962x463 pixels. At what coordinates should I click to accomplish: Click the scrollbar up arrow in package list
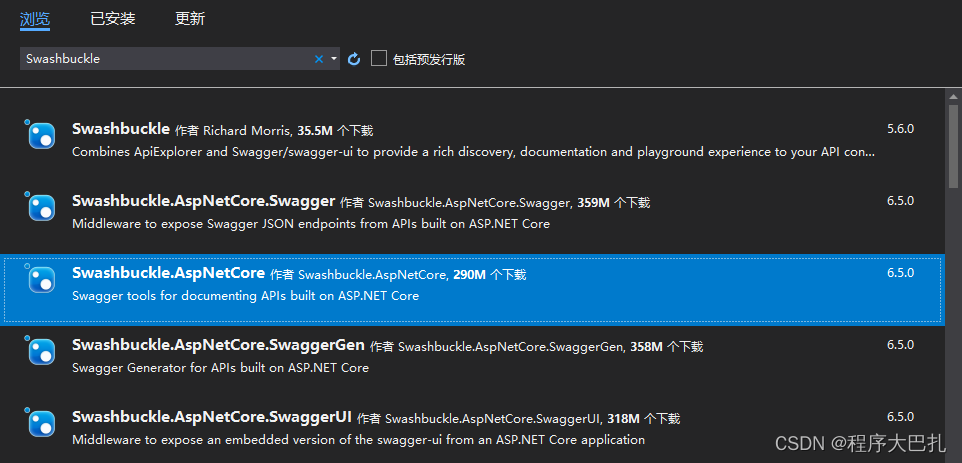point(953,96)
